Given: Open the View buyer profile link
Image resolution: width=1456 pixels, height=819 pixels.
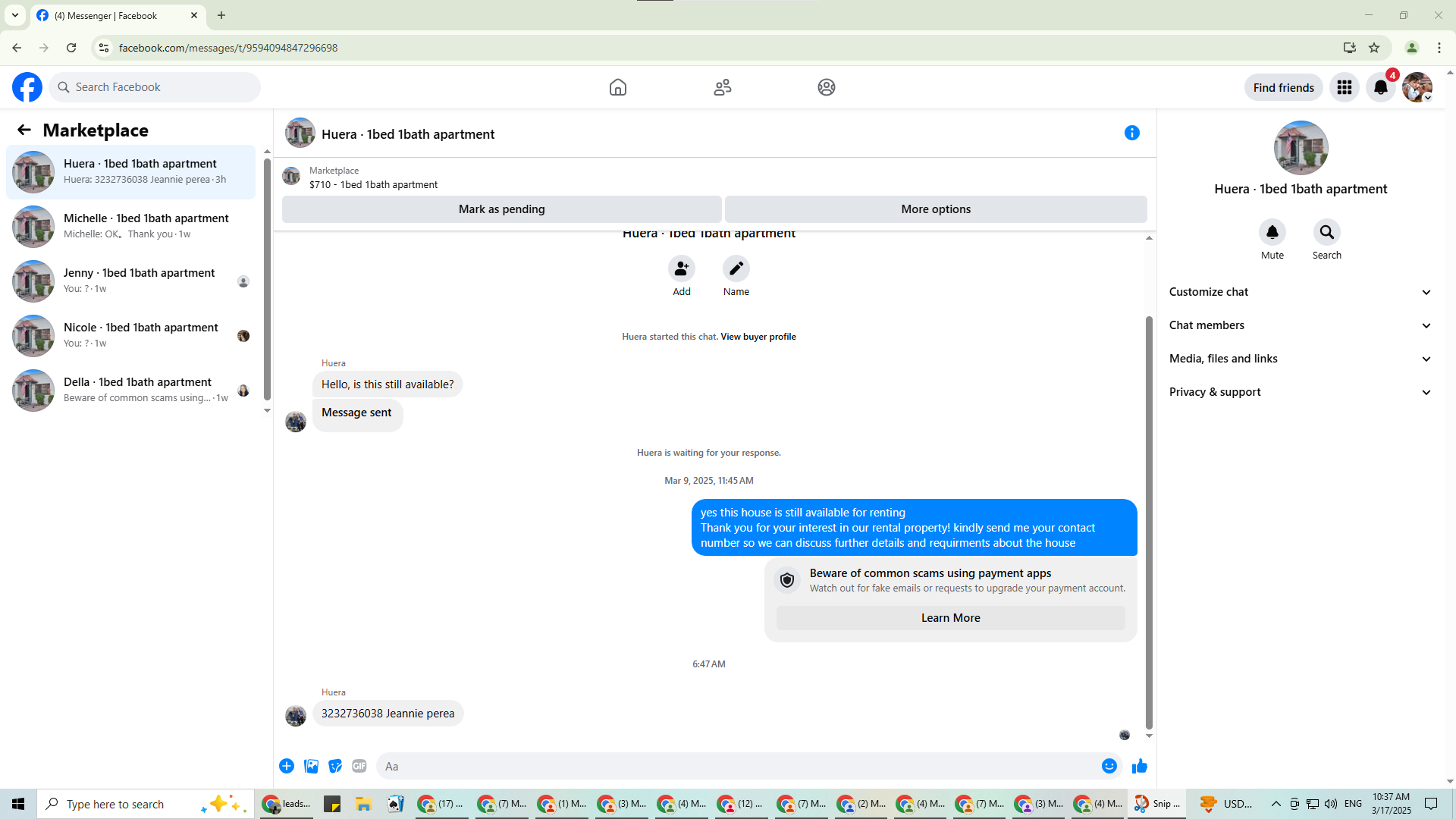Looking at the screenshot, I should [758, 337].
